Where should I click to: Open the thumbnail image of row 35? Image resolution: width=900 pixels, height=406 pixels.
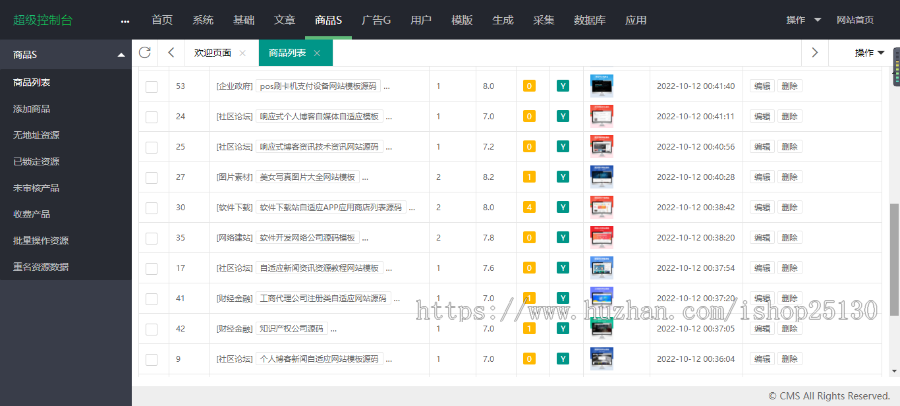[x=602, y=237]
